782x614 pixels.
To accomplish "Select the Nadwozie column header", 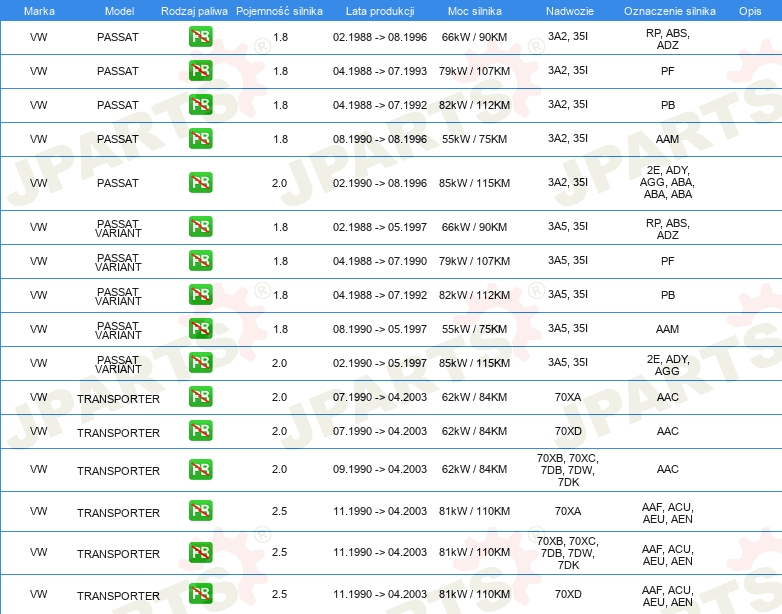I will 570,11.
